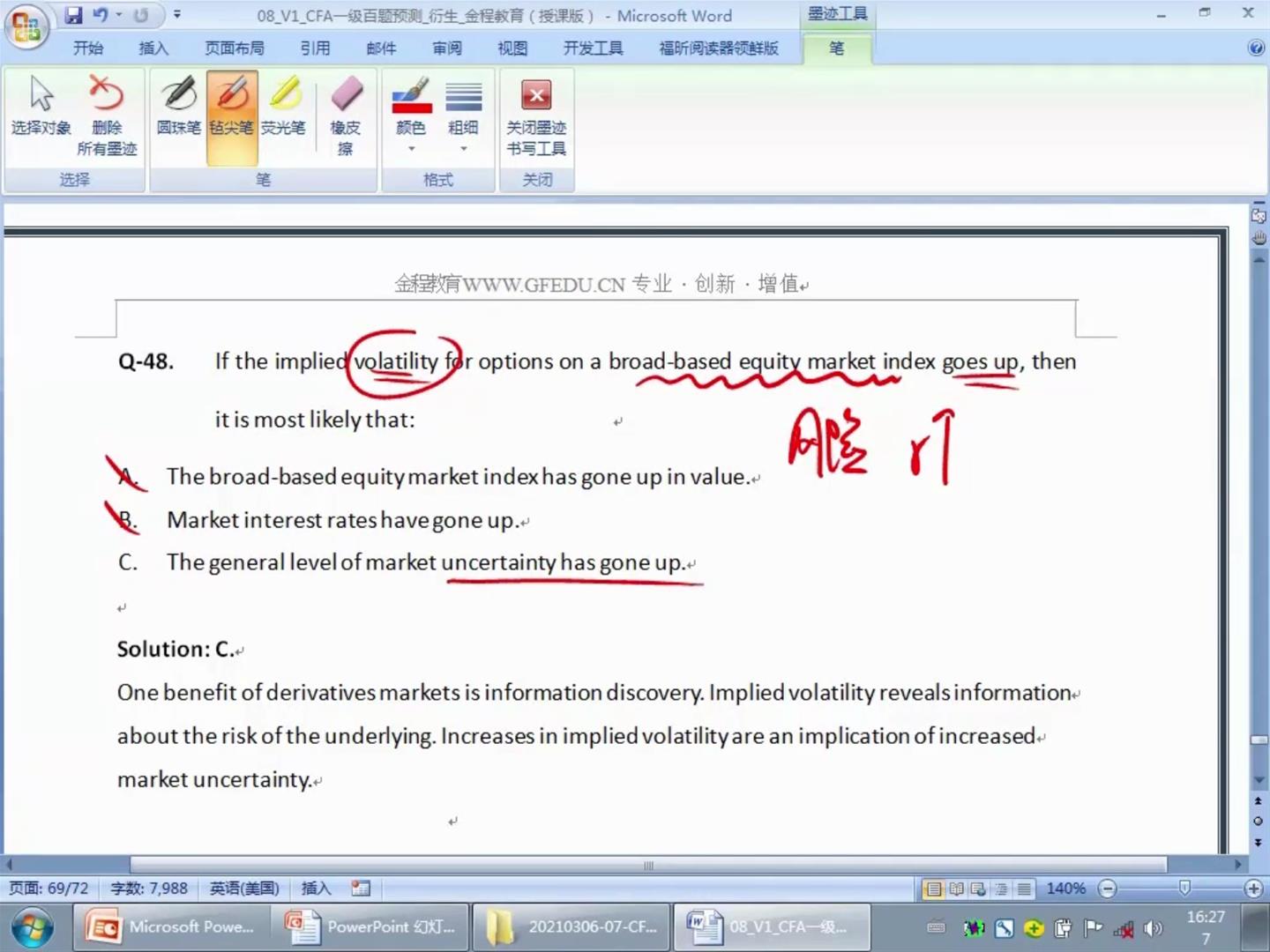Viewport: 1270px width, 952px height.
Task: Click the Save icon in quick access toolbar
Action: tap(74, 15)
